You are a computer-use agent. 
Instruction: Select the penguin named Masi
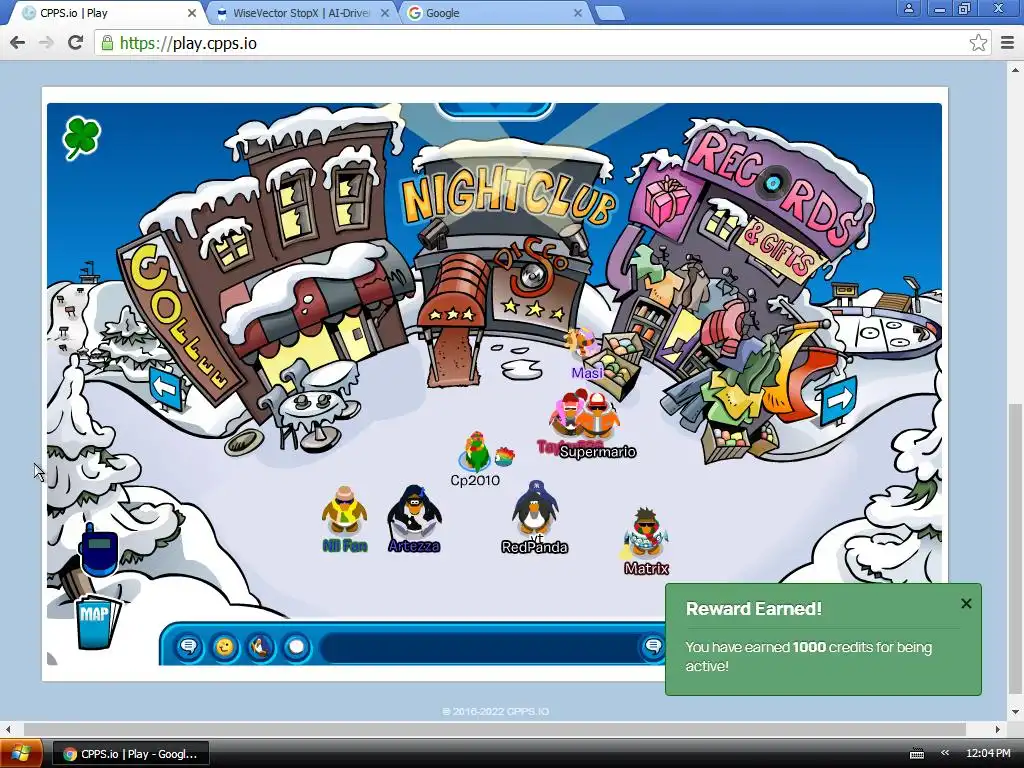pos(581,345)
